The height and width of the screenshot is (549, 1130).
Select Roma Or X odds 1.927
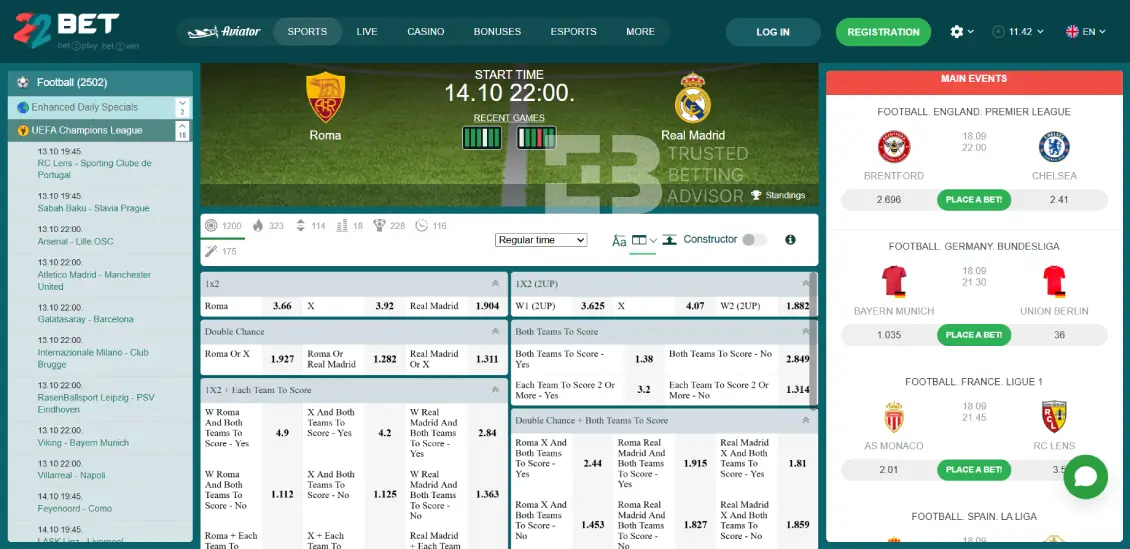[x=282, y=359]
